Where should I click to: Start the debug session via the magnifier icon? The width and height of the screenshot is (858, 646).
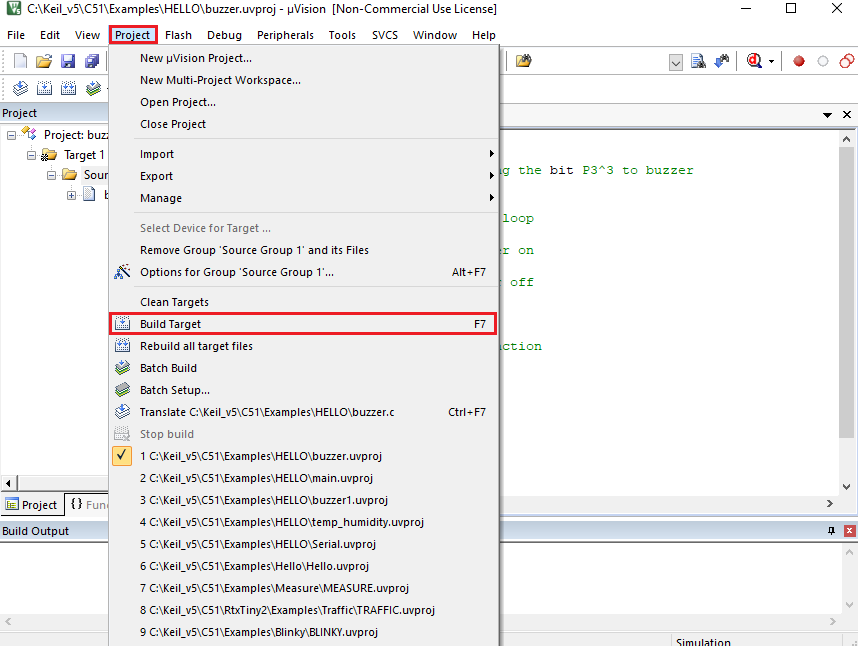pos(755,61)
